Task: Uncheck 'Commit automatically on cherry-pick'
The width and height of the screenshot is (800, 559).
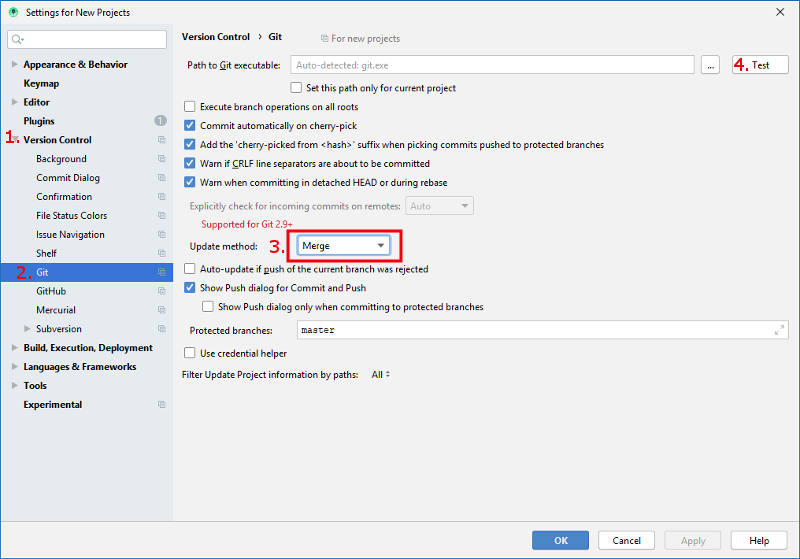Action: (189, 125)
